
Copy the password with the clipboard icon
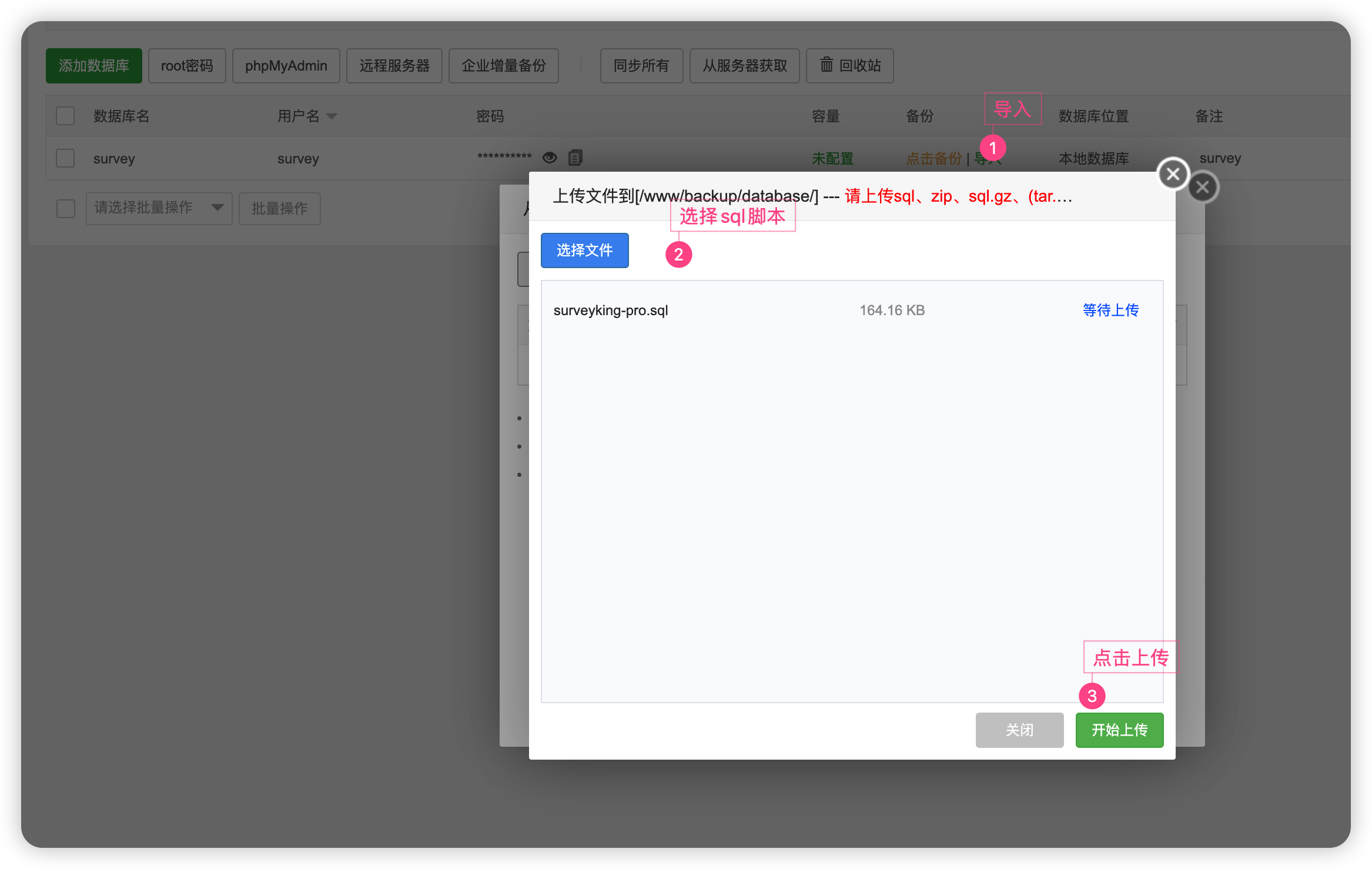pos(575,158)
